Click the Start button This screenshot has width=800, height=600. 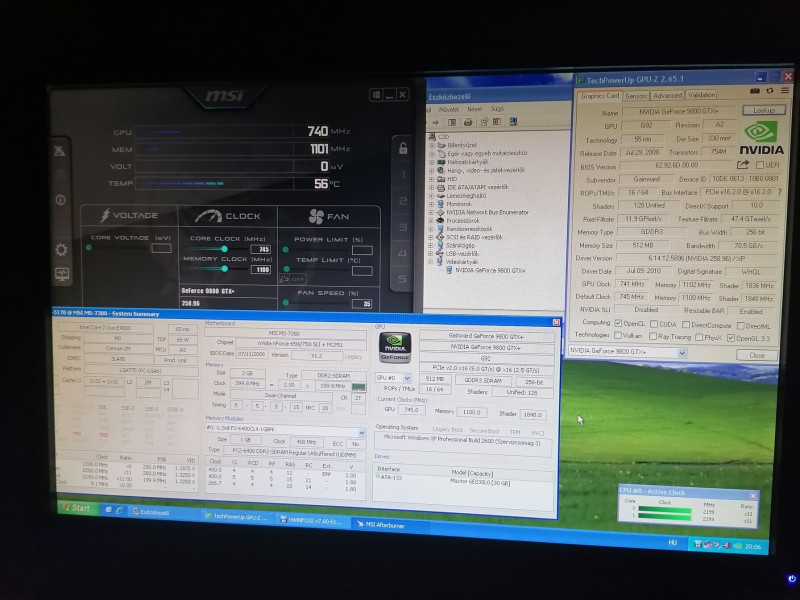pyautogui.click(x=77, y=508)
